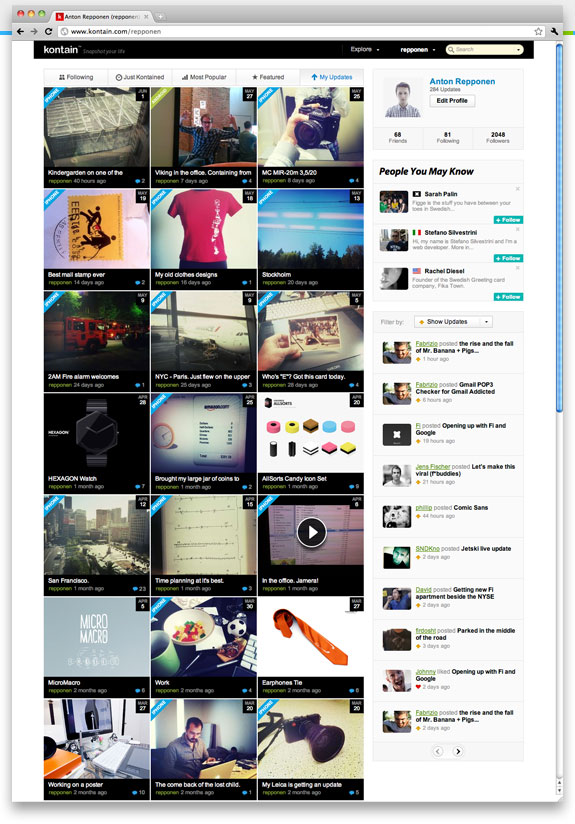
Task: Open the firdosh username link
Action: point(426,631)
